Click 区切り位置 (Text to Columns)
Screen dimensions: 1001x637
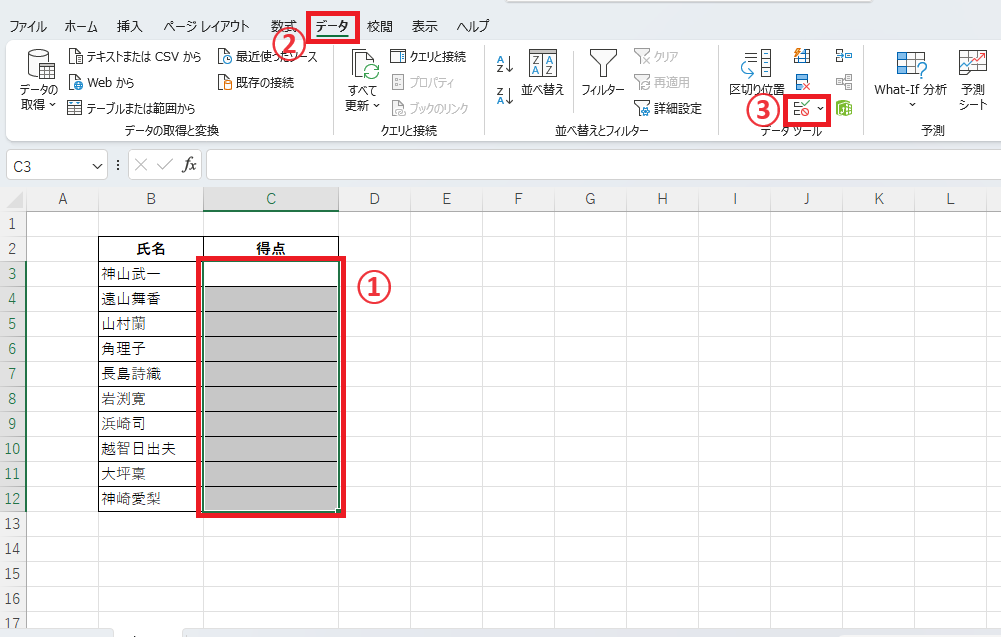point(756,73)
